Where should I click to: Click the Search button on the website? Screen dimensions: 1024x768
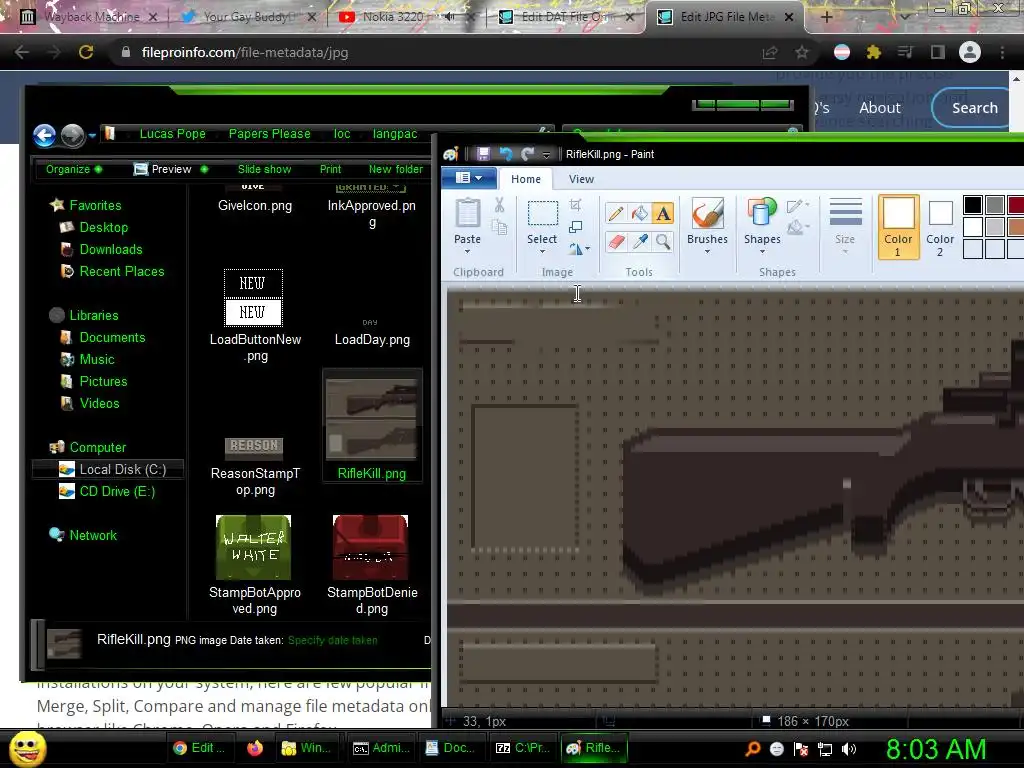pyautogui.click(x=974, y=108)
